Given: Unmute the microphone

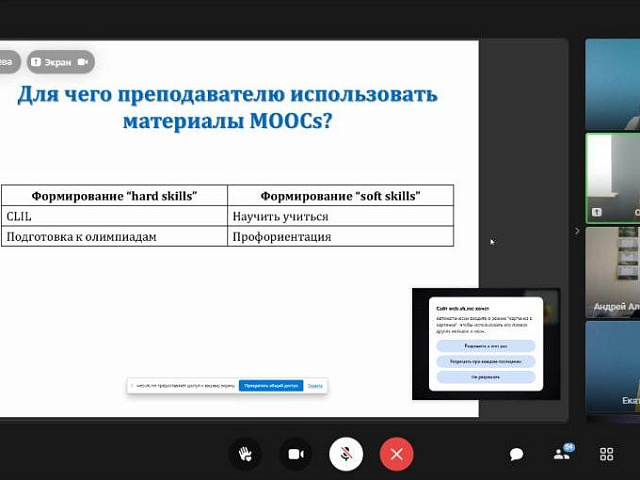Looking at the screenshot, I should click(346, 454).
